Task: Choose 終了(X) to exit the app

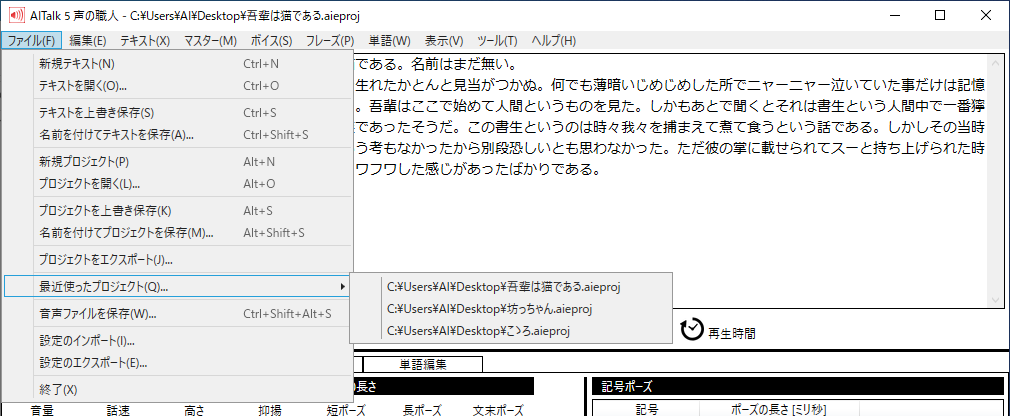Action: point(178,390)
